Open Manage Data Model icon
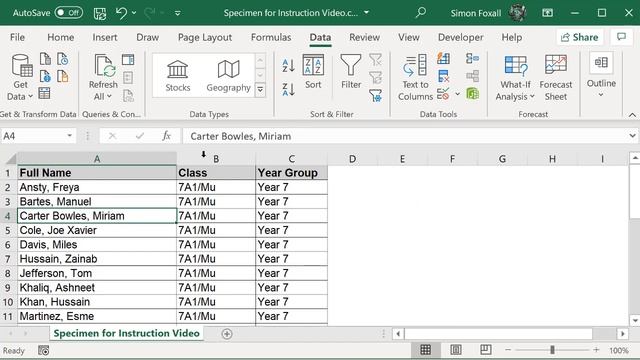Screen dimensions: 640x360 point(473,94)
